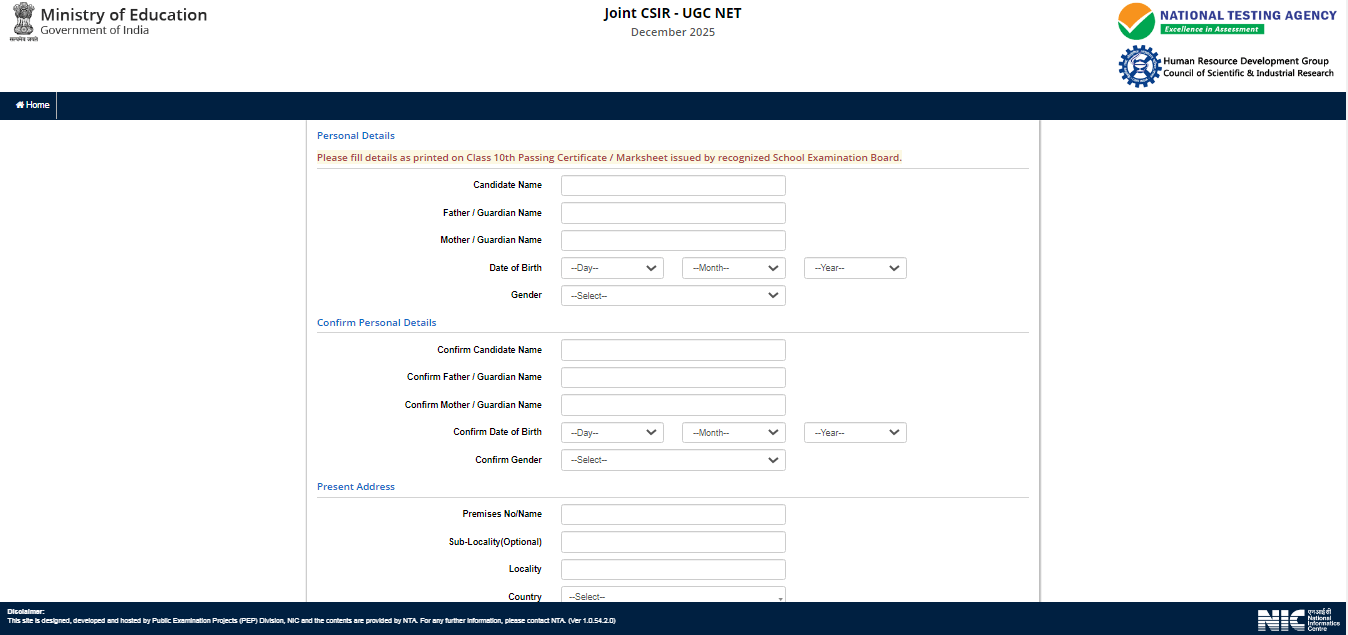Expand the Gender select dropdown
The height and width of the screenshot is (635, 1348).
[x=673, y=295]
